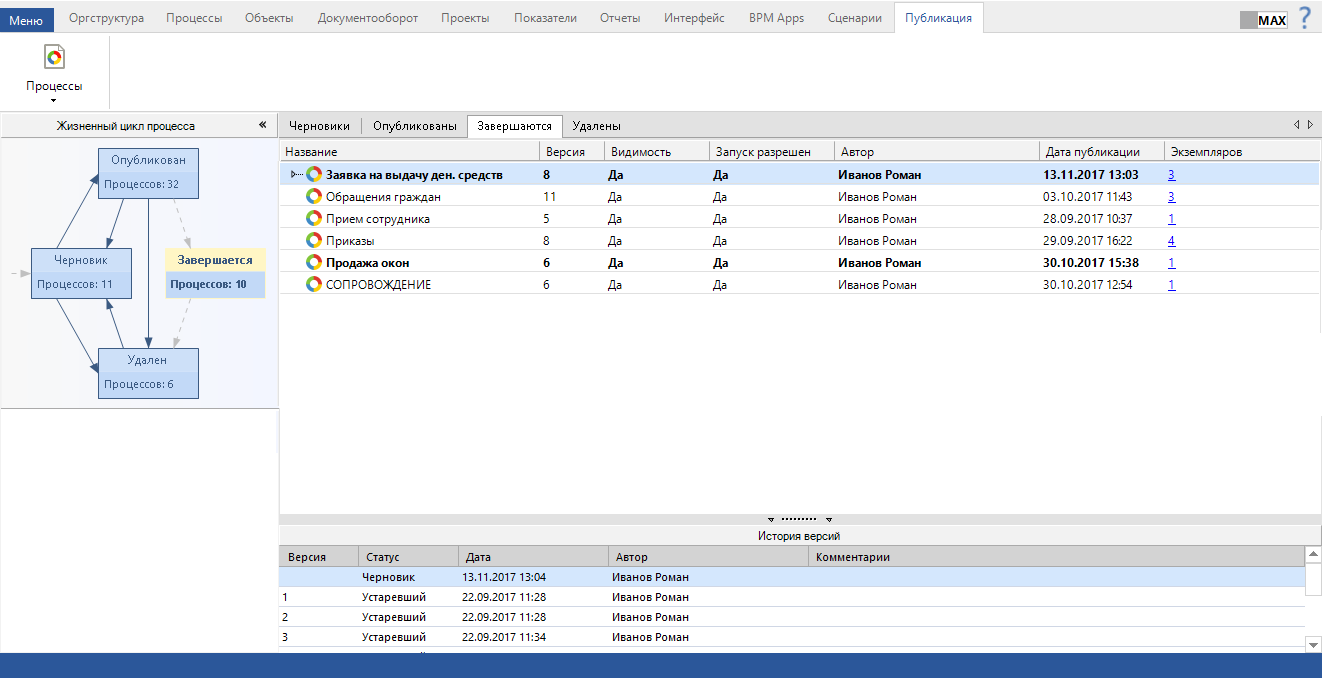
Task: Click the icon next to СОПРОВОЖДЕНИЕ
Action: pos(314,285)
